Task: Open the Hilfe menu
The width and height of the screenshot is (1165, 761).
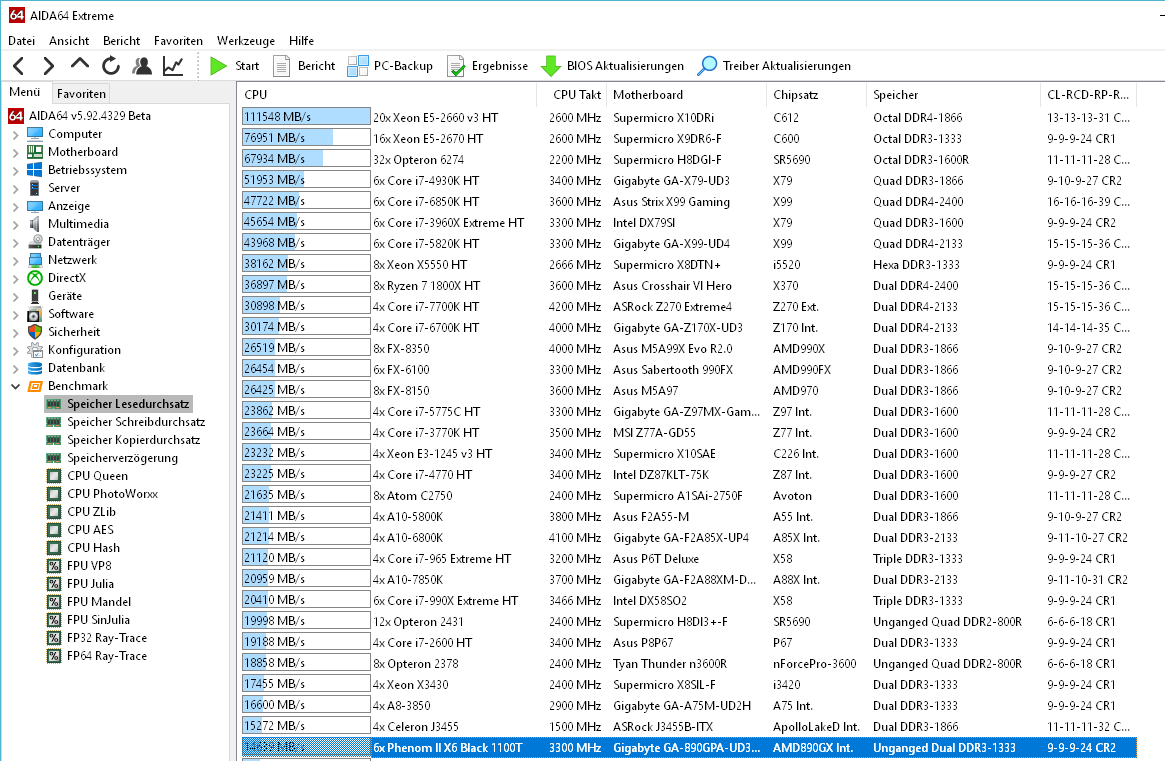Action: point(301,41)
